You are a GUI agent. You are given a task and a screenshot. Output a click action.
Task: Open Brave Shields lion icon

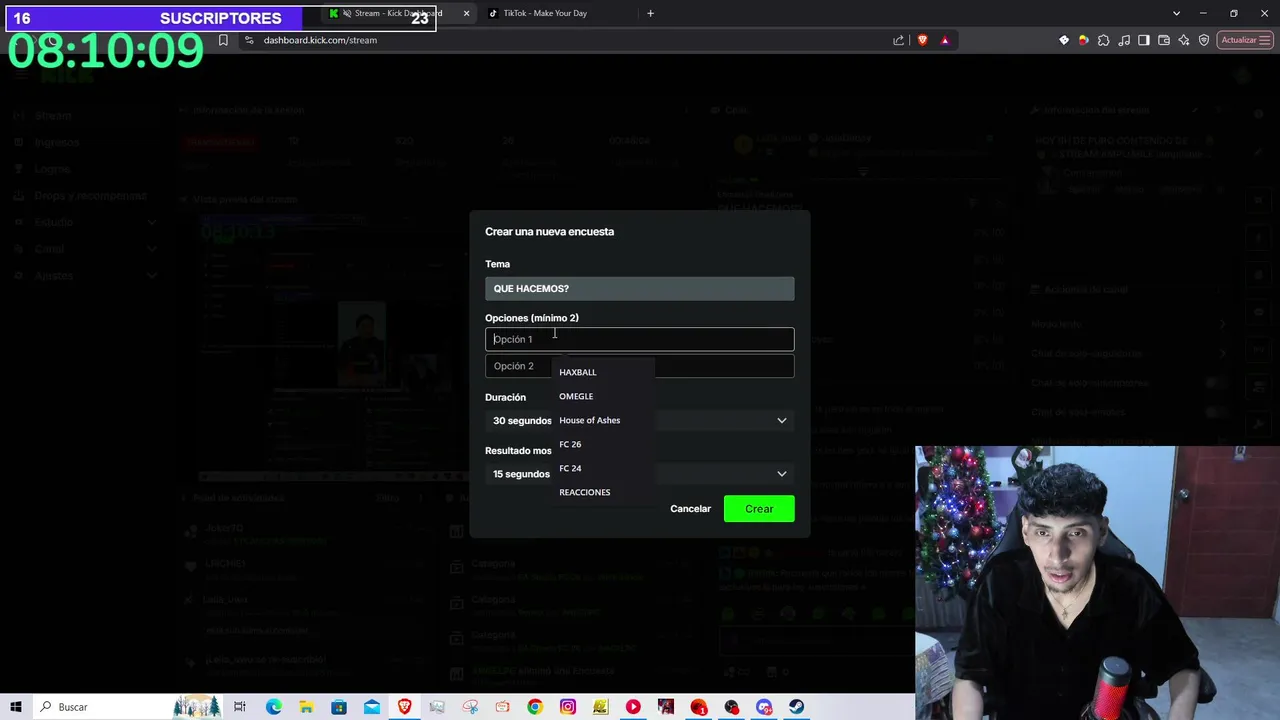point(922,40)
